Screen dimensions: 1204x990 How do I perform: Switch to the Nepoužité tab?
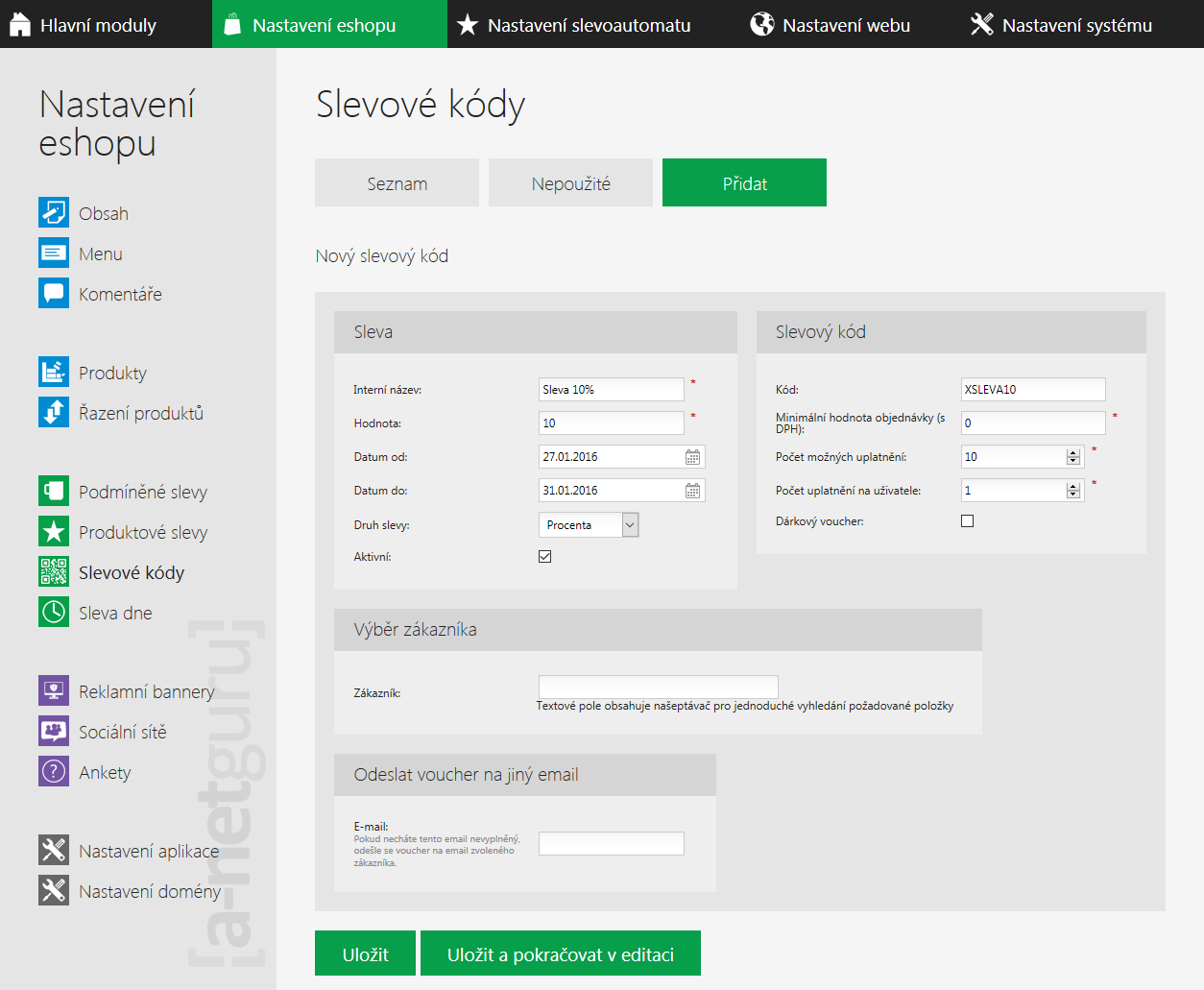click(x=570, y=182)
